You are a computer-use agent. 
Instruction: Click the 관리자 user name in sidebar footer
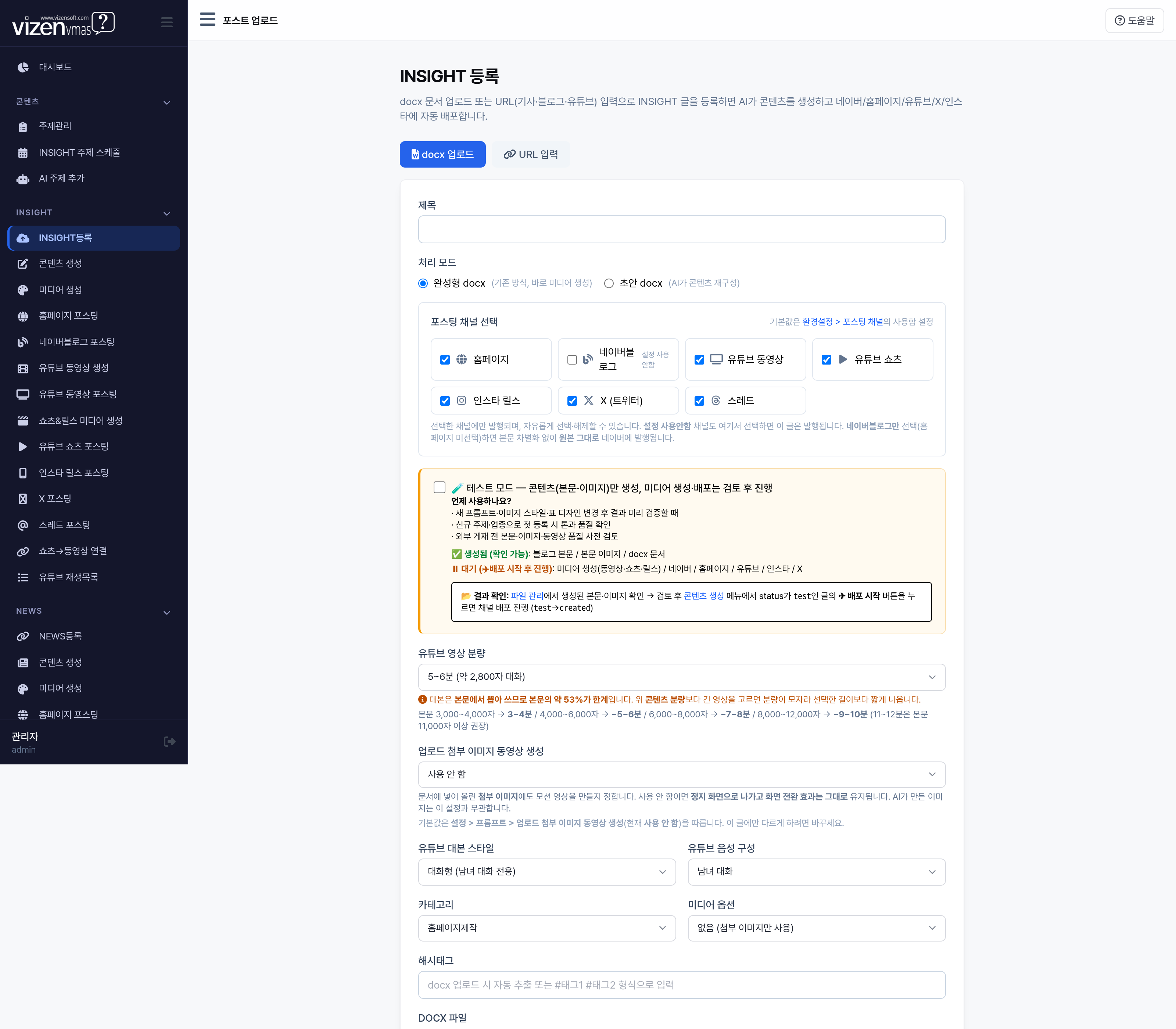click(25, 737)
